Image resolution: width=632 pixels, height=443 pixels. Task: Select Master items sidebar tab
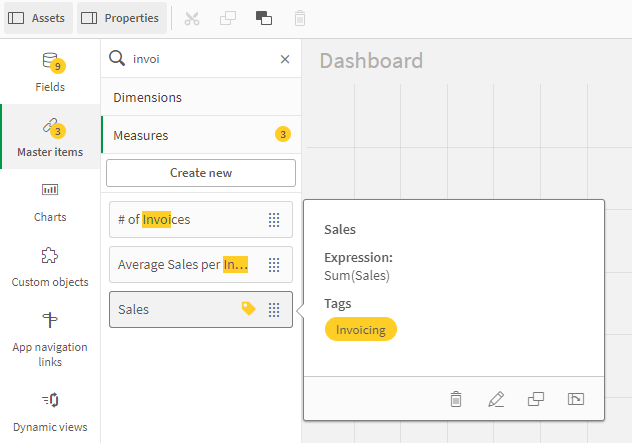coord(50,137)
